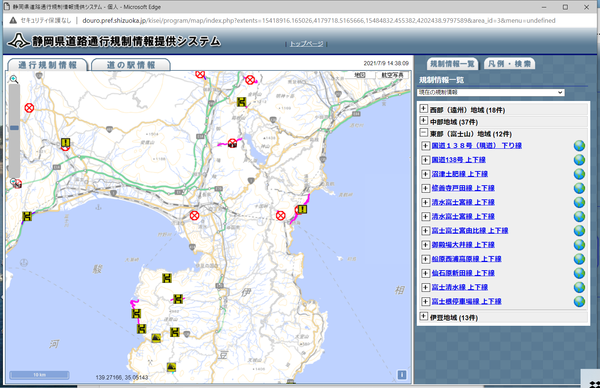Screen dimensions: 600x388
Task: Open the 道の駅情報 tab
Action: point(131,65)
